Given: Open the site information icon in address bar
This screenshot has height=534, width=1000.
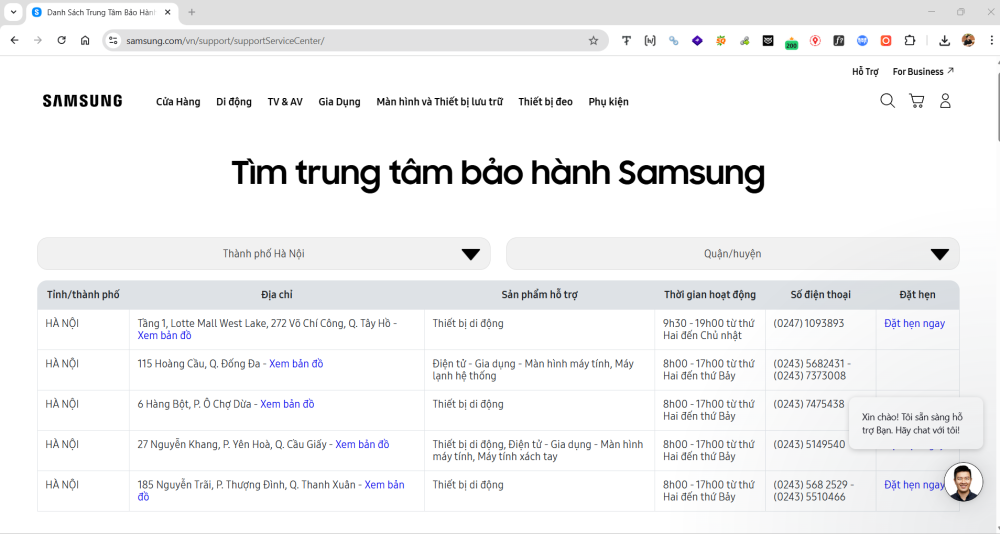Looking at the screenshot, I should coord(113,40).
